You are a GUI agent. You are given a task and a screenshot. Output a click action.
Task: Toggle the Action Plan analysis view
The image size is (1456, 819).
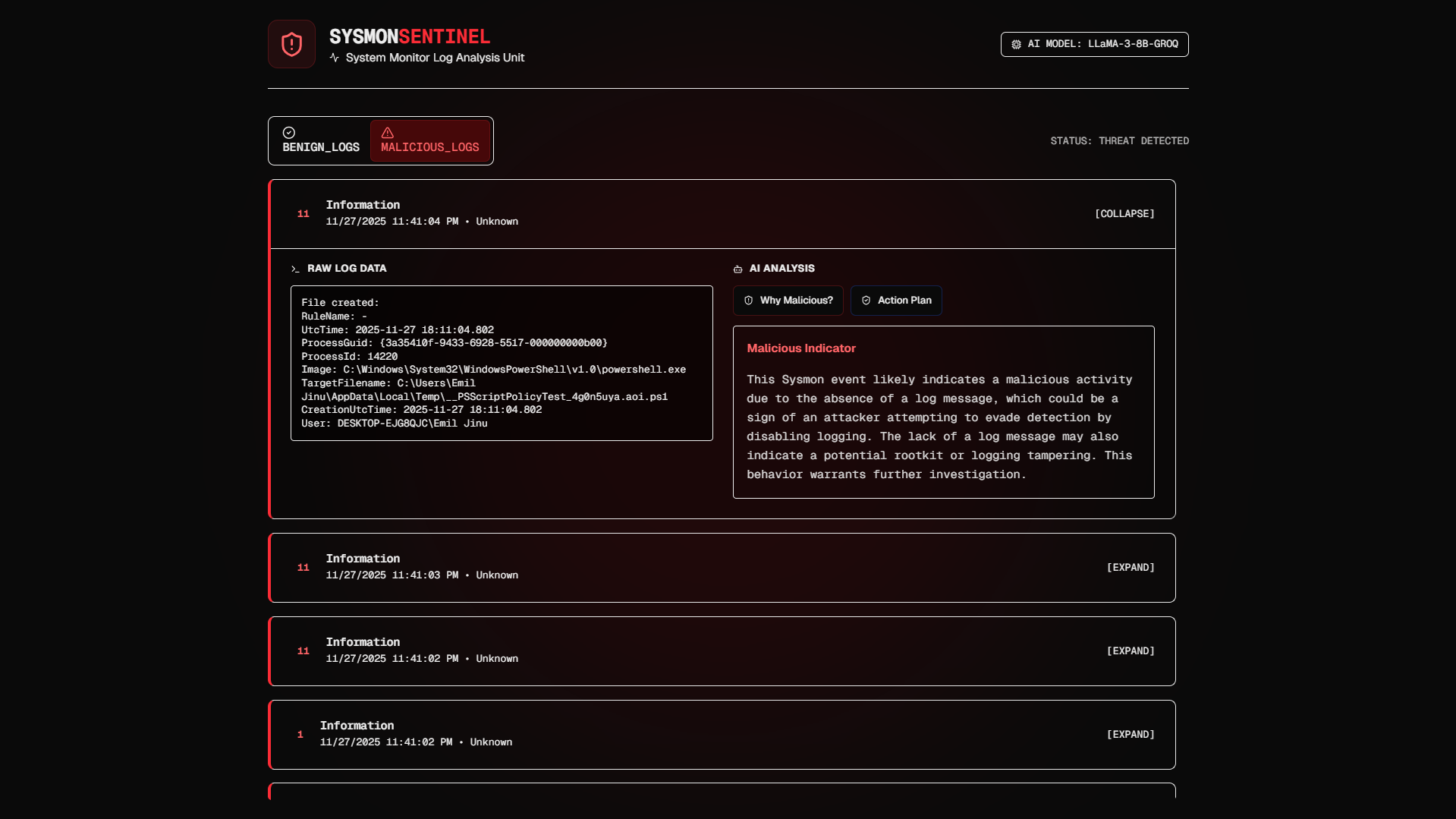(x=896, y=300)
